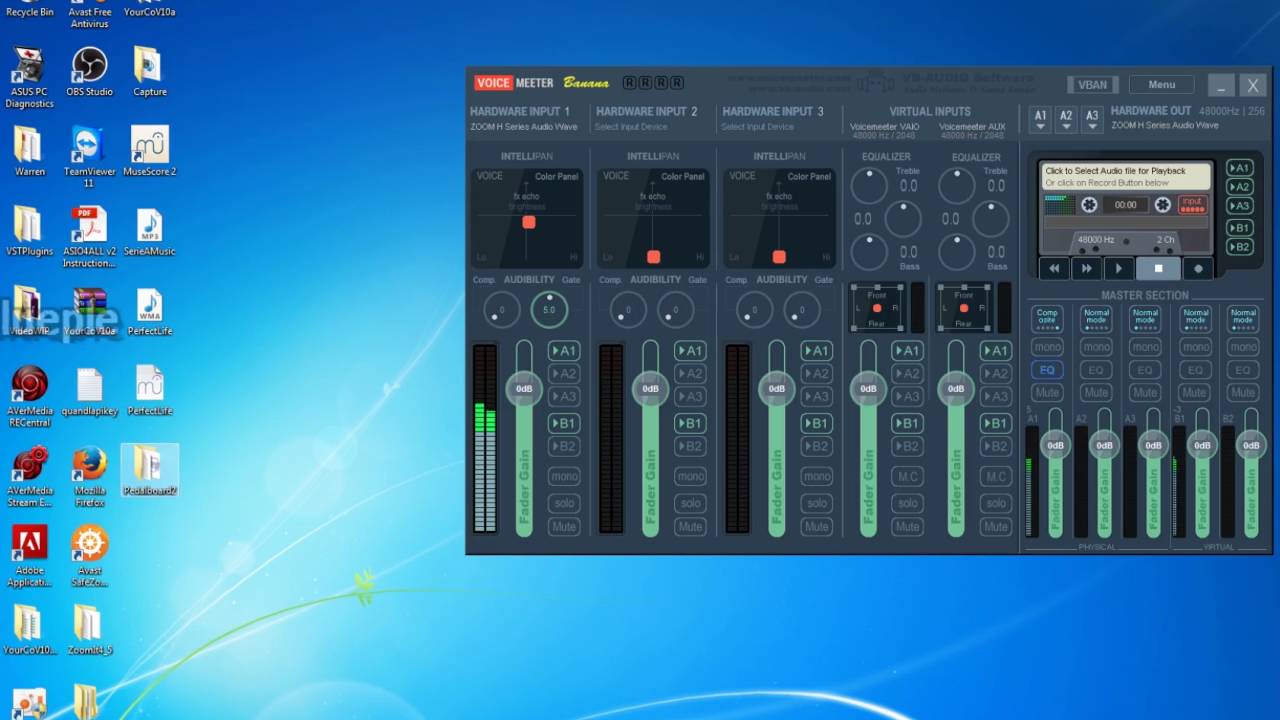Enable recorder routing to bus A3
Viewport: 1280px width, 720px height.
tap(1239, 206)
